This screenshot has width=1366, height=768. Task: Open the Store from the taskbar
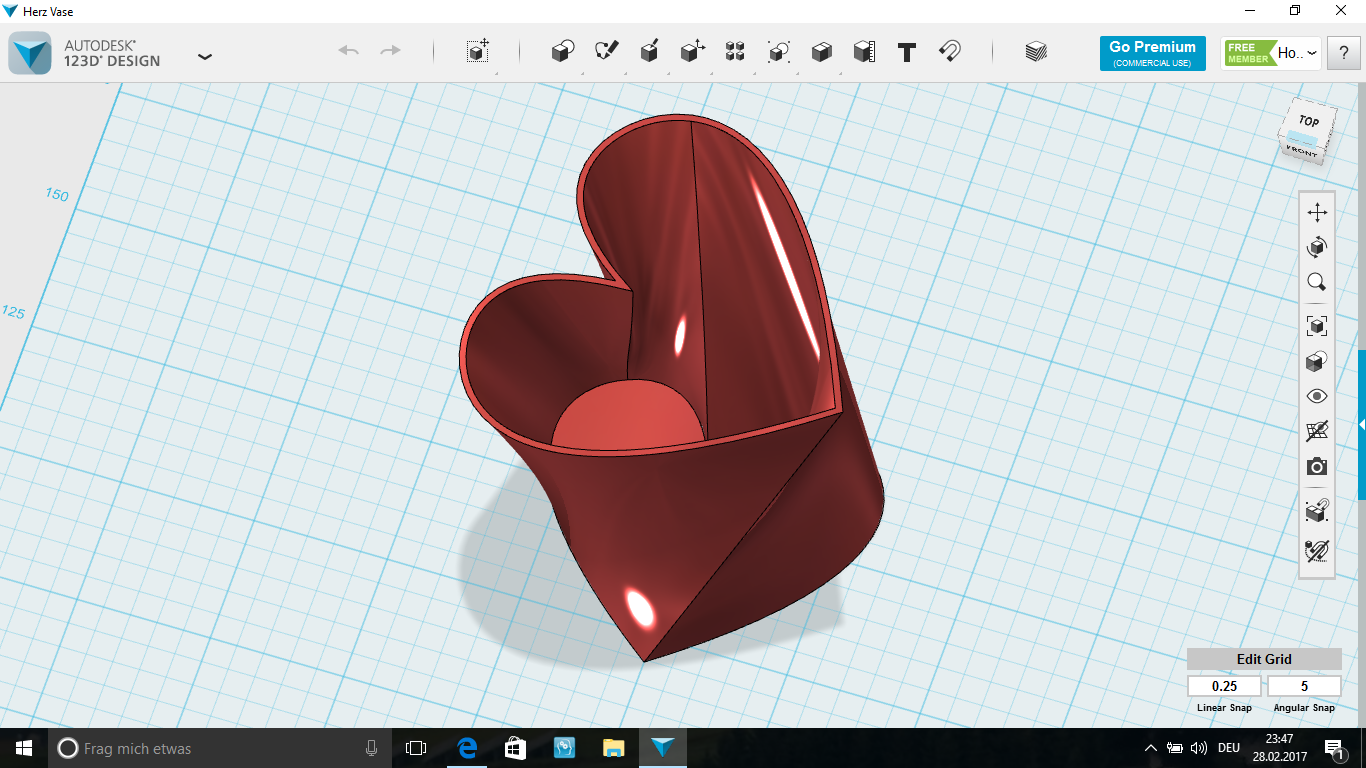point(515,748)
